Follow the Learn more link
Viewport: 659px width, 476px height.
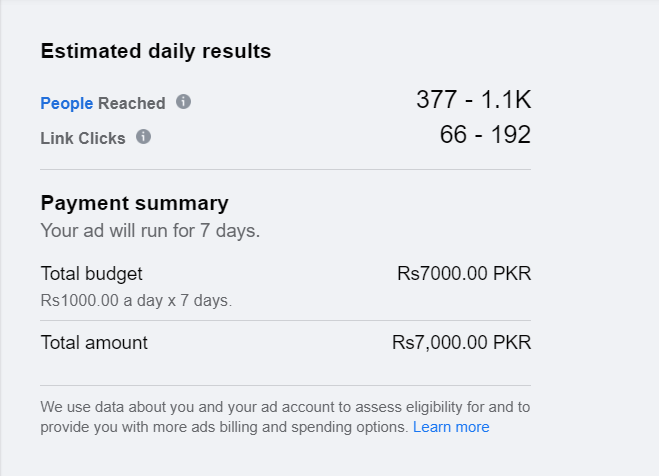451,427
